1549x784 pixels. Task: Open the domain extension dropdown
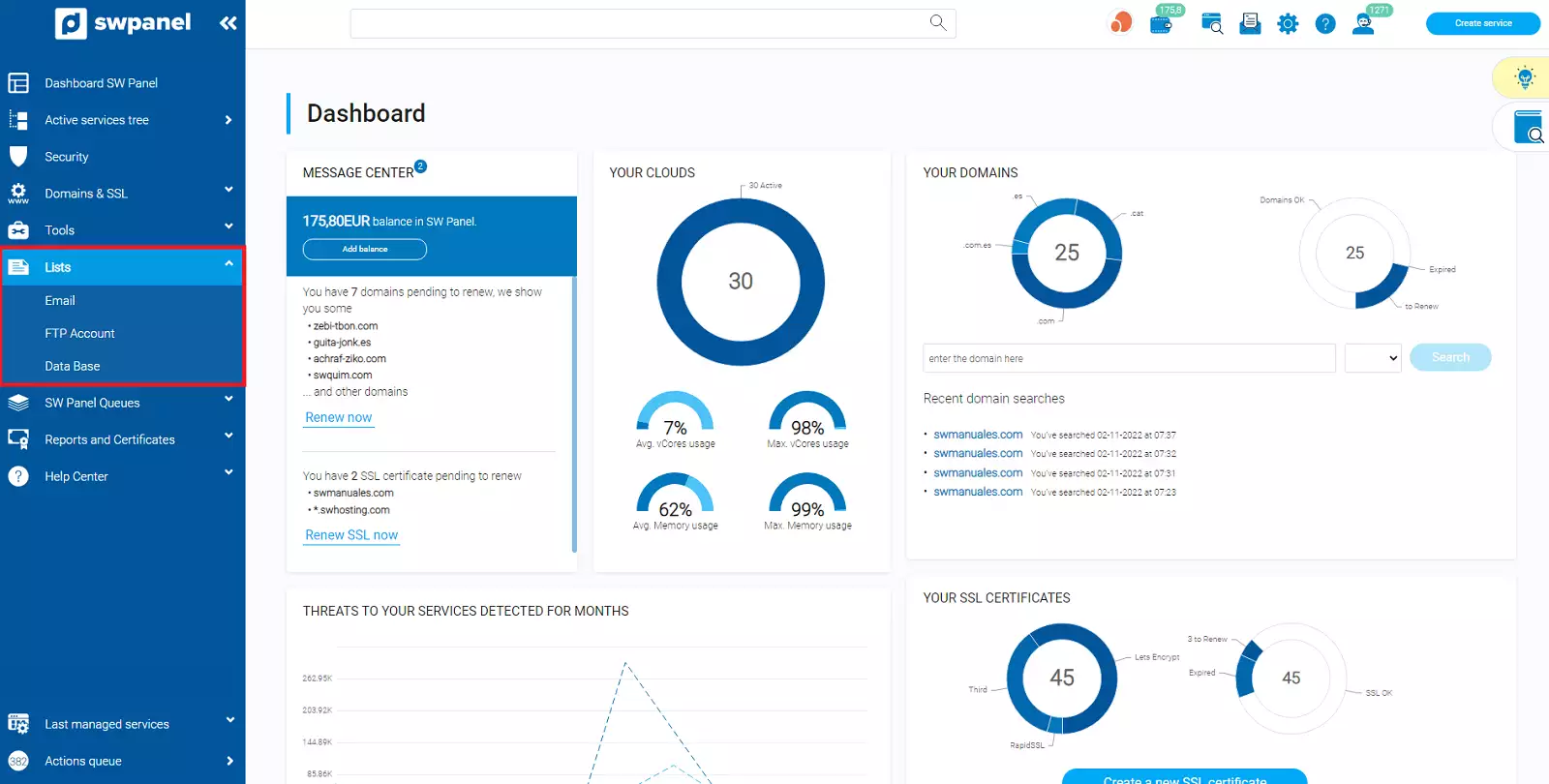click(x=1373, y=358)
